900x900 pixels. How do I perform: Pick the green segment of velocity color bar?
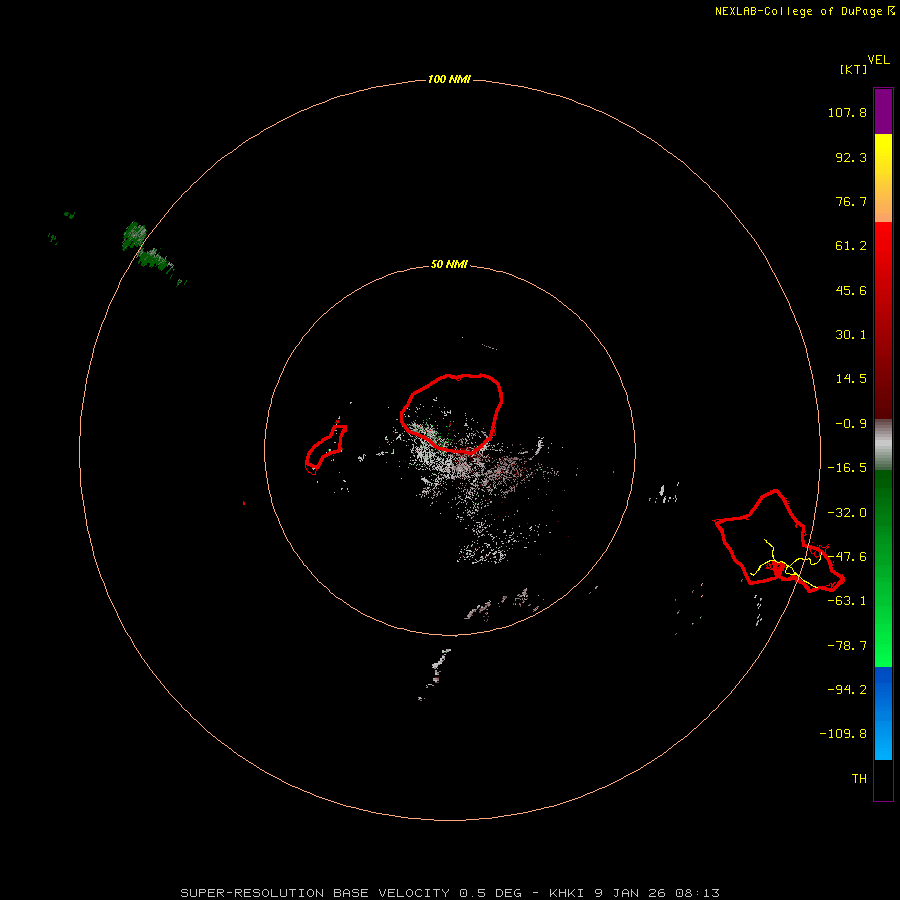coord(883,568)
